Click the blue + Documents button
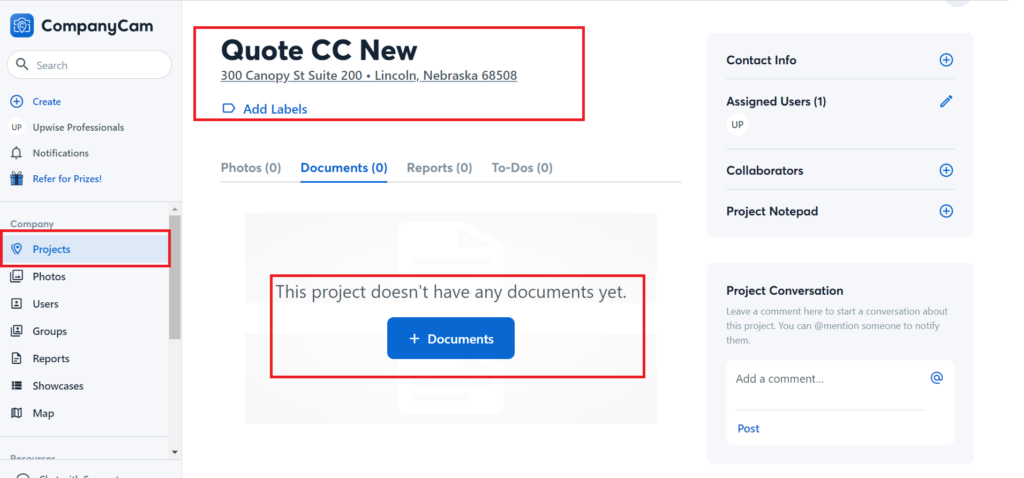The height and width of the screenshot is (478, 1024). pos(451,338)
